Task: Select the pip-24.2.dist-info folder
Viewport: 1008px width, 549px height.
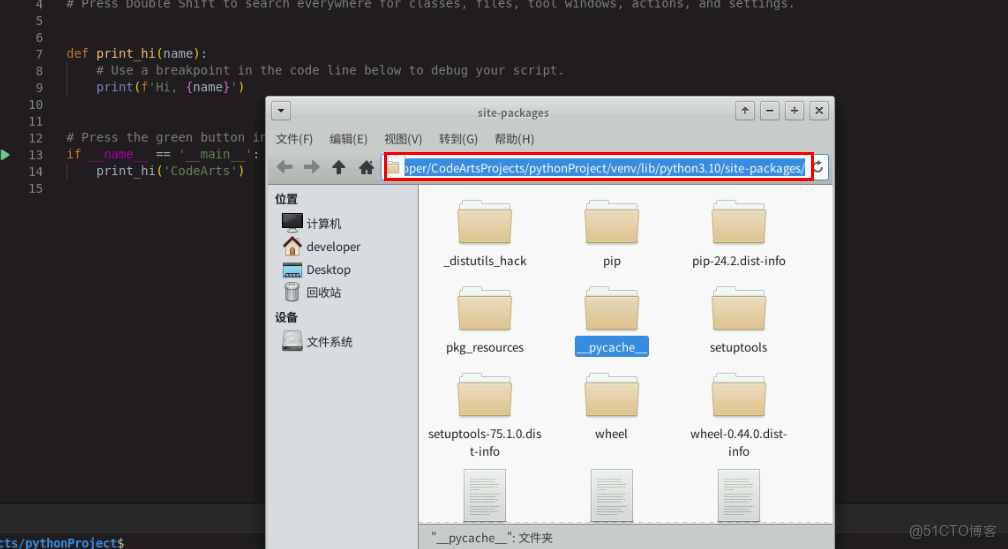Action: click(739, 235)
